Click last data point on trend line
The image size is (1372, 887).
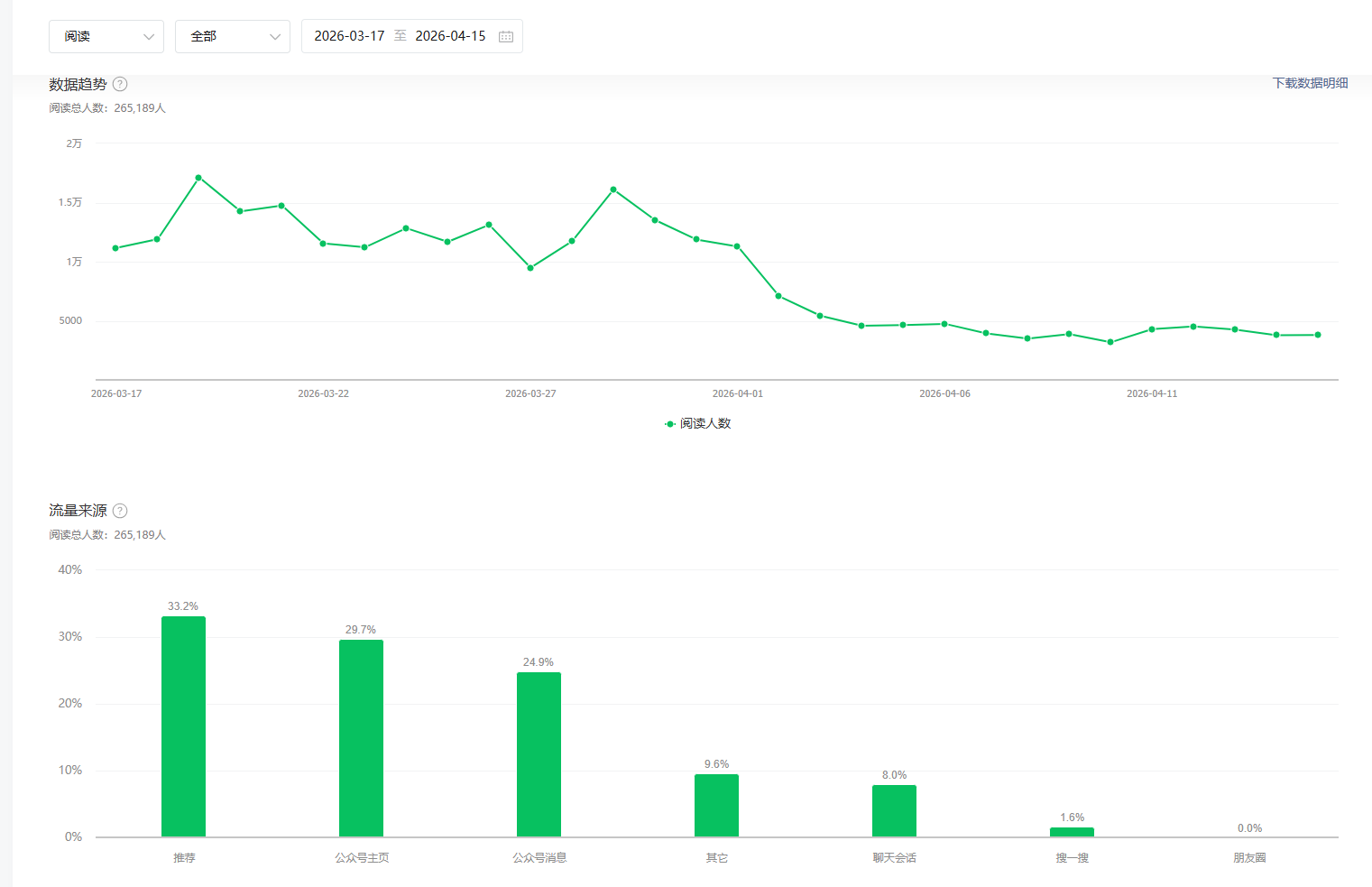point(1318,335)
